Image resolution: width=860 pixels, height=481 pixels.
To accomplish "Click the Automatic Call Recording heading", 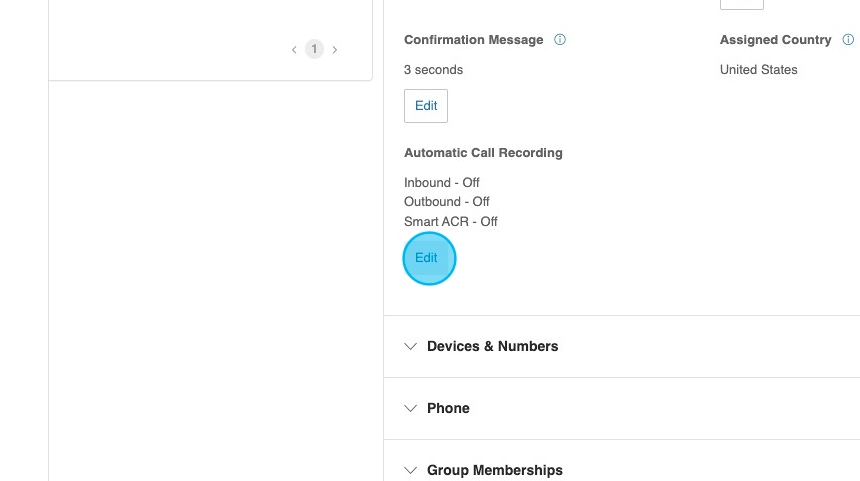I will point(483,153).
